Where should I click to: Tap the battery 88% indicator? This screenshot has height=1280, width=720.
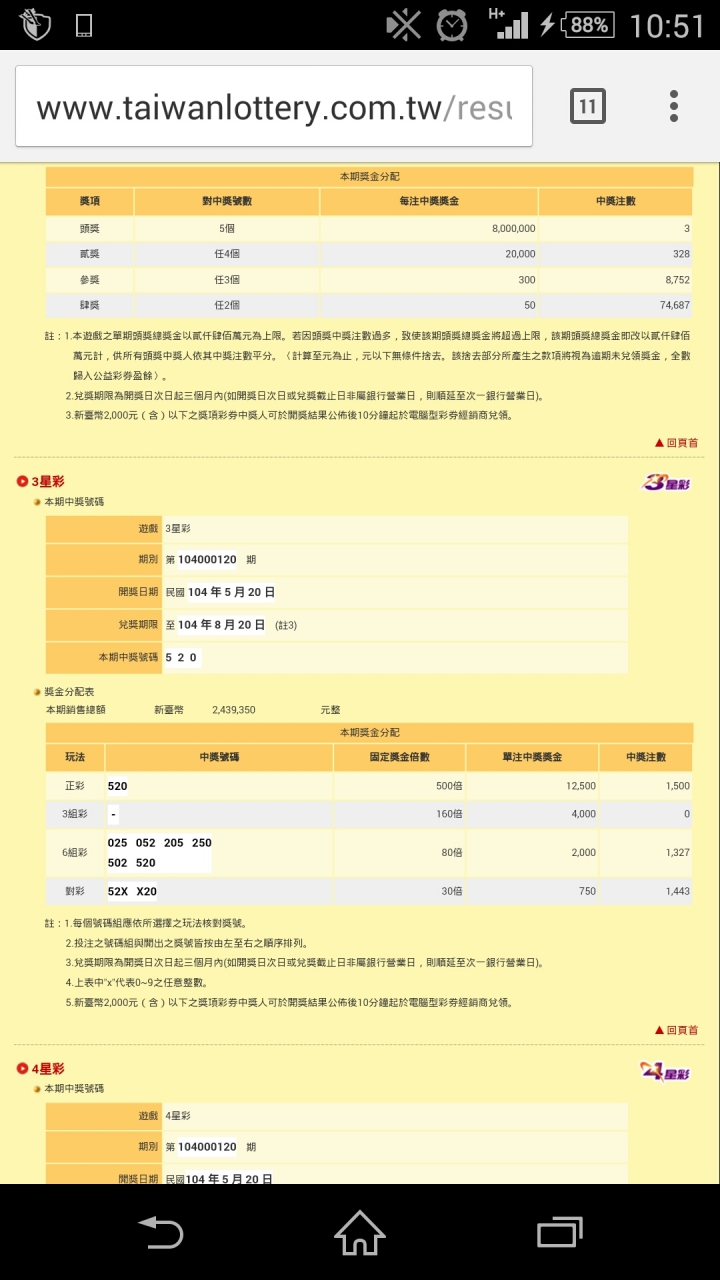pos(589,25)
